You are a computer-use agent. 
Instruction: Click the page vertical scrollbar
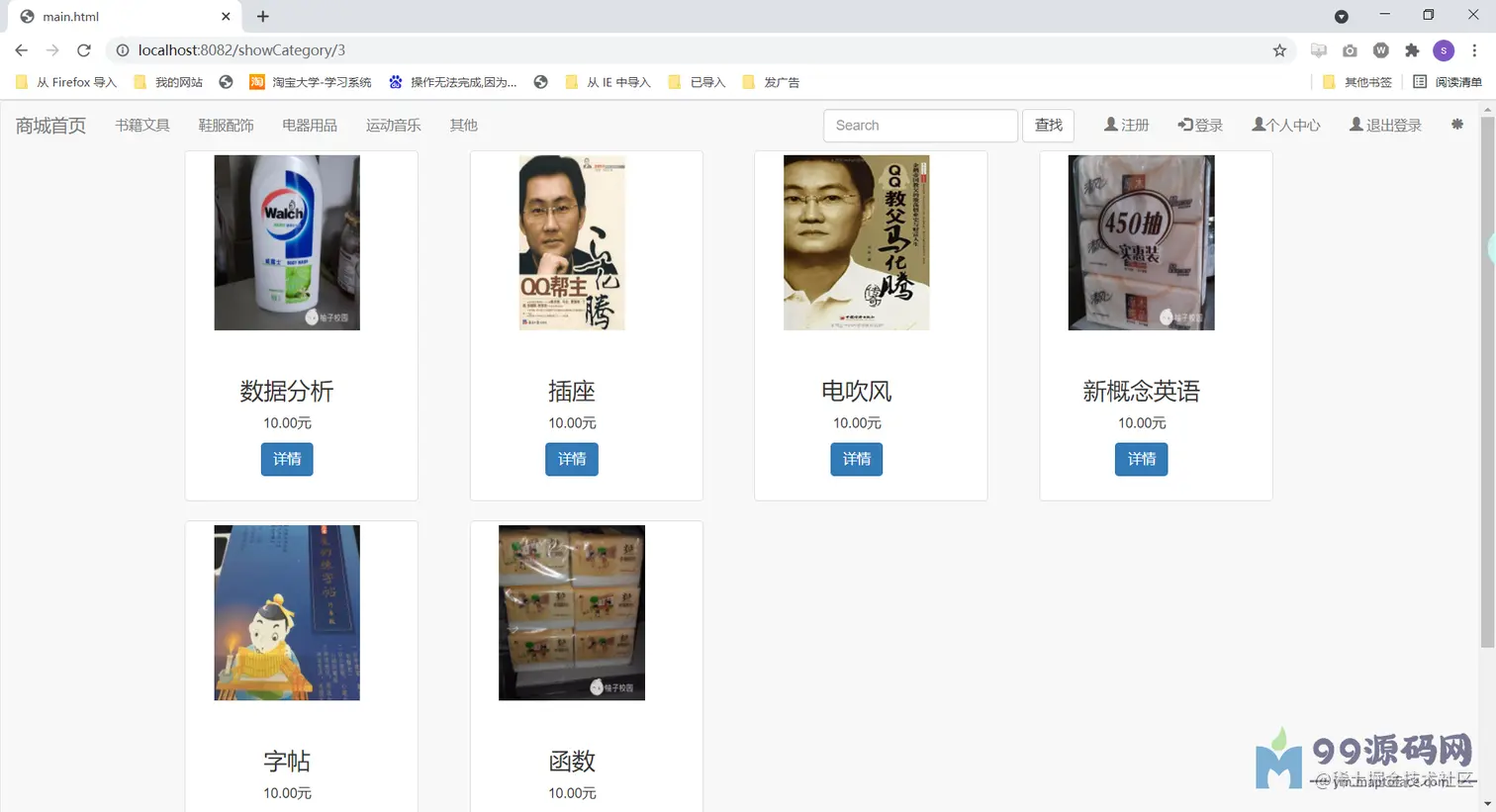click(1487, 382)
